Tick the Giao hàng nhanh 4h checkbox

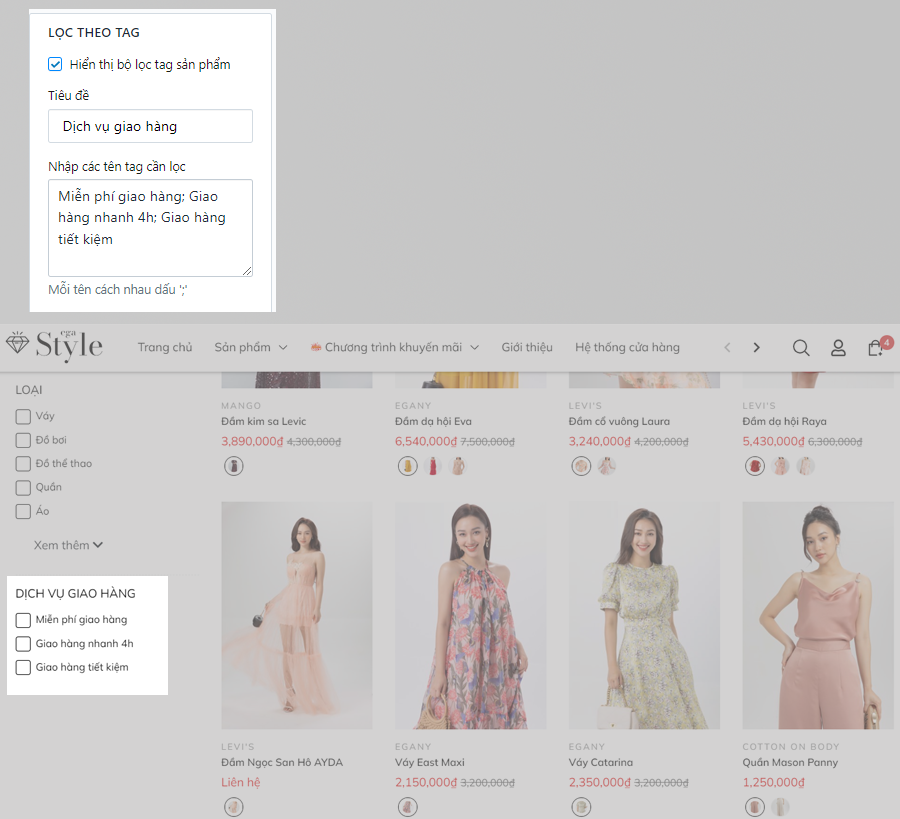[x=23, y=644]
